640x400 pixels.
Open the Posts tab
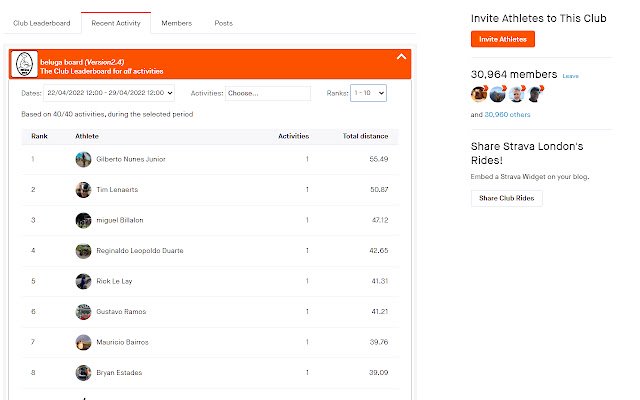223,22
